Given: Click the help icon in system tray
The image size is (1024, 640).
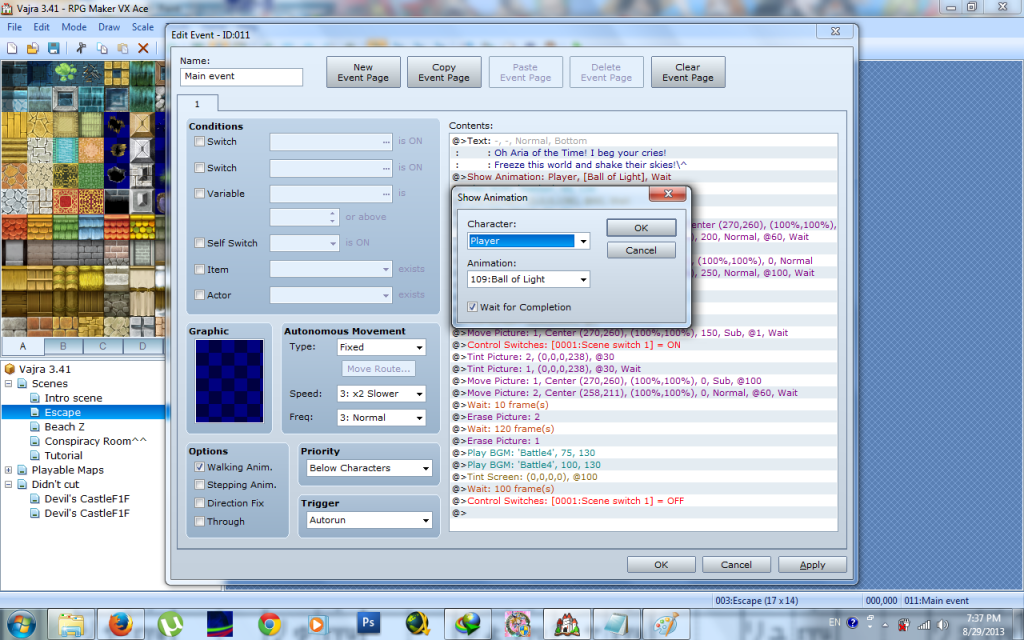Looking at the screenshot, I should [852, 622].
